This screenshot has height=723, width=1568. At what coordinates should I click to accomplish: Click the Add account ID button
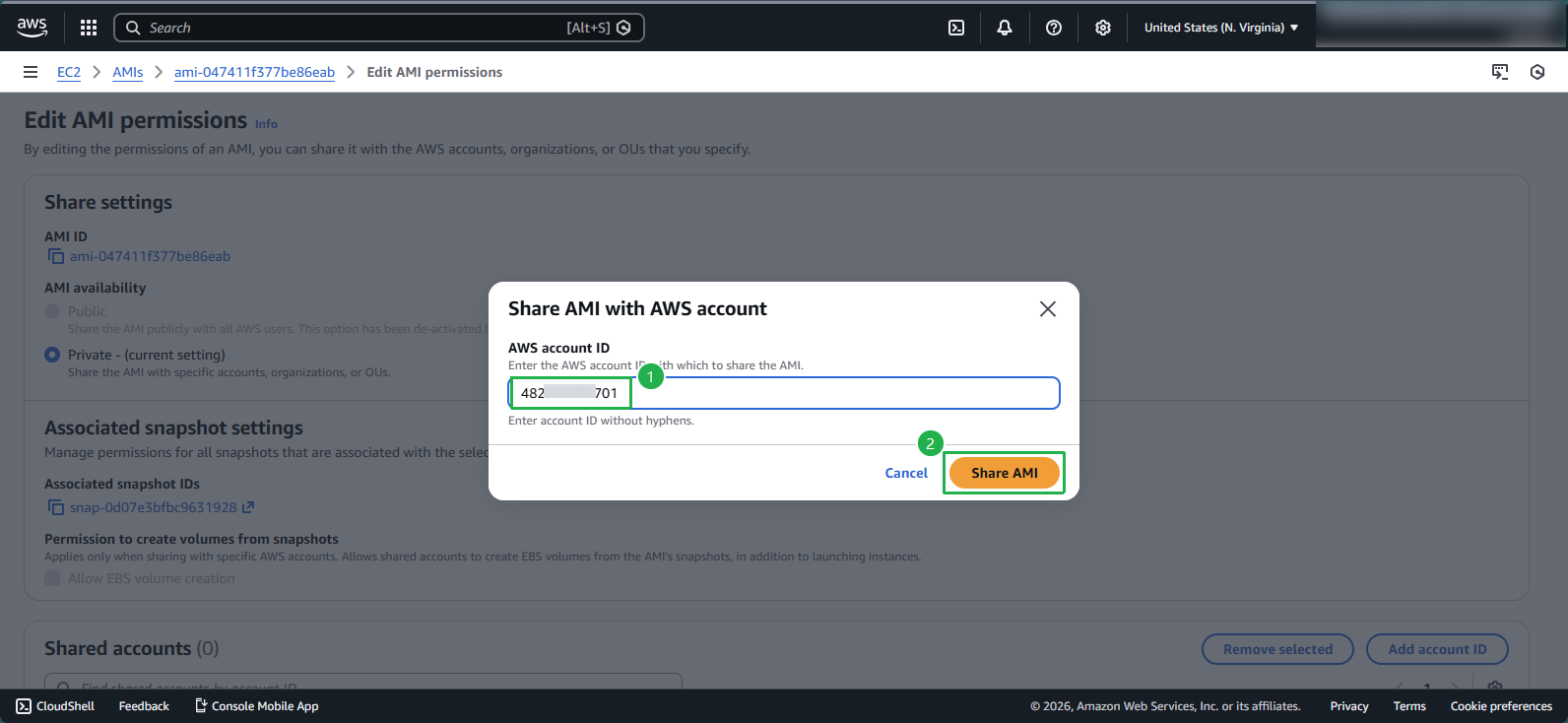1437,649
